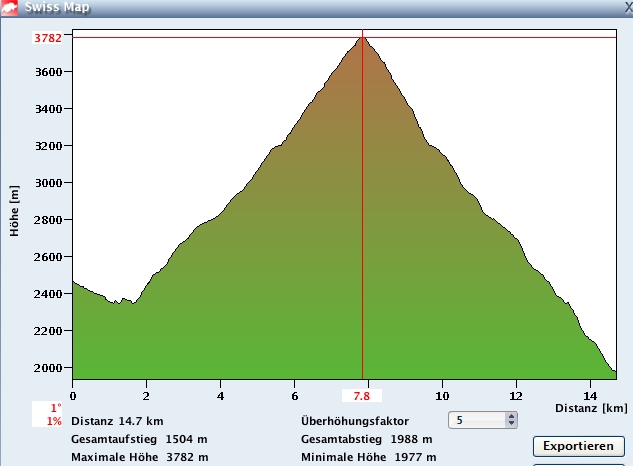This screenshot has height=466, width=633.
Task: Close the Swiss Map profile window
Action: (626, 7)
